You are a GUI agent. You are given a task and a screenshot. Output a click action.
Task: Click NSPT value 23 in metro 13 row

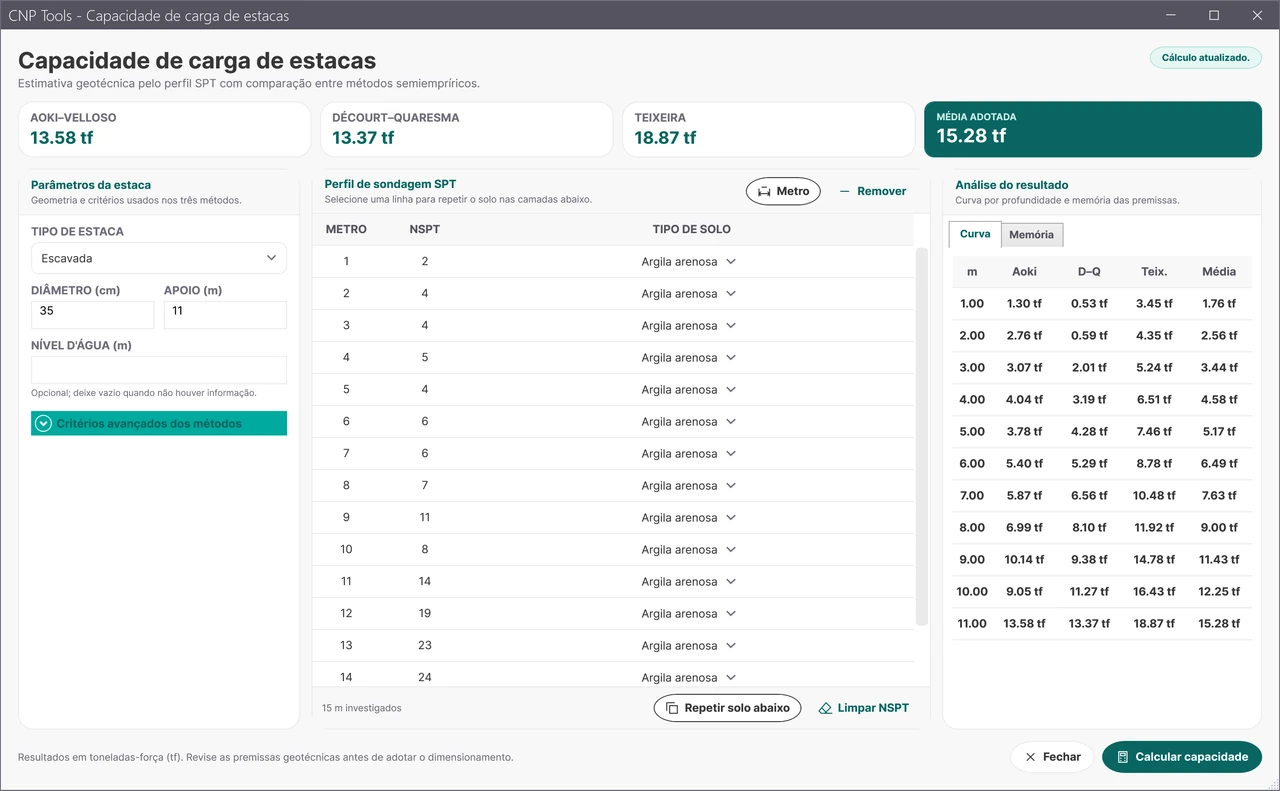425,646
